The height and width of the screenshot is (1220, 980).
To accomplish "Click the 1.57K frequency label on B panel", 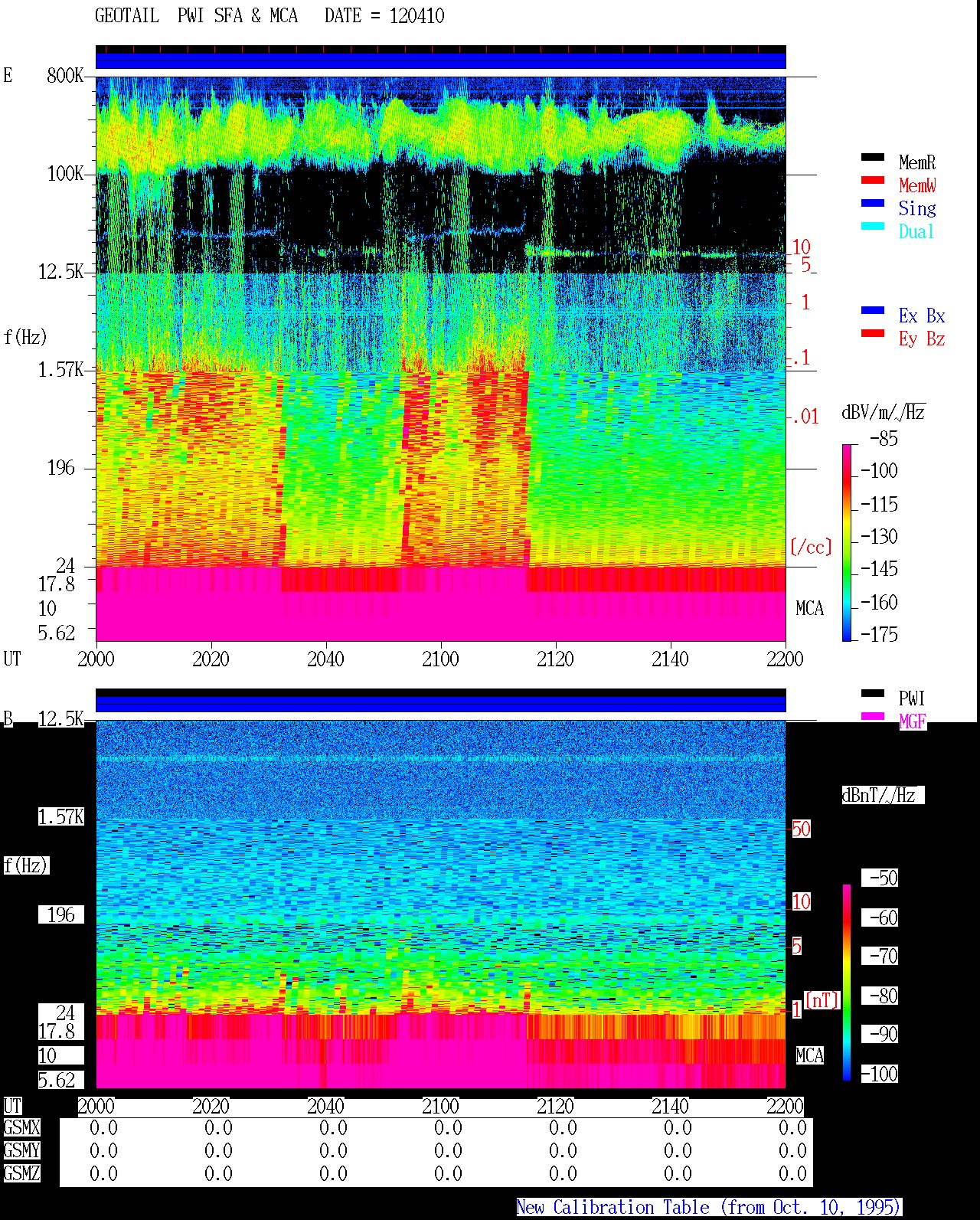I will click(x=61, y=817).
